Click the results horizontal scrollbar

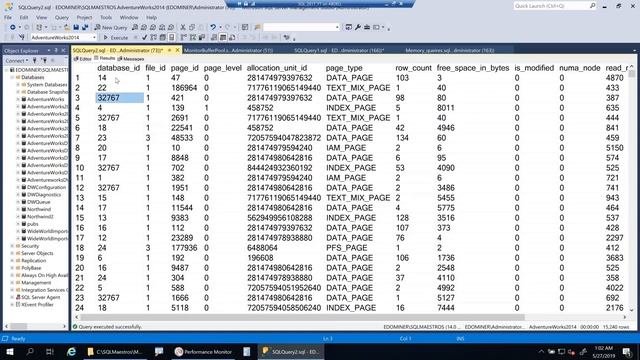[x=302, y=317]
